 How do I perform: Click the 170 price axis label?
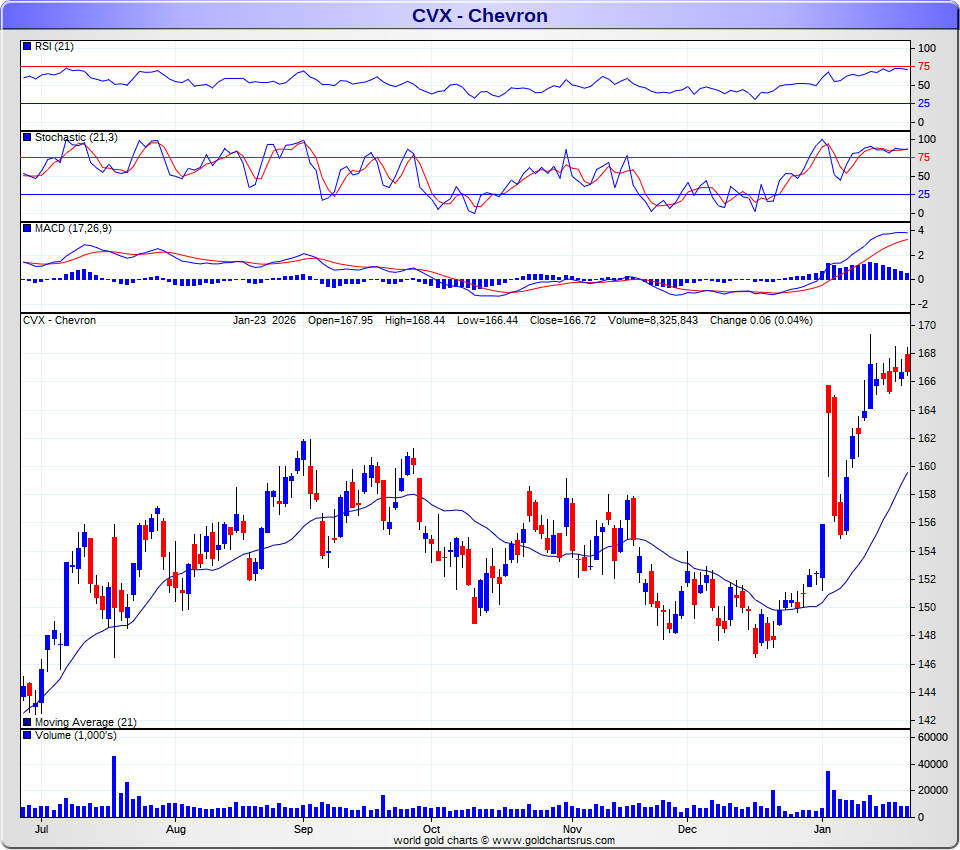tap(926, 326)
